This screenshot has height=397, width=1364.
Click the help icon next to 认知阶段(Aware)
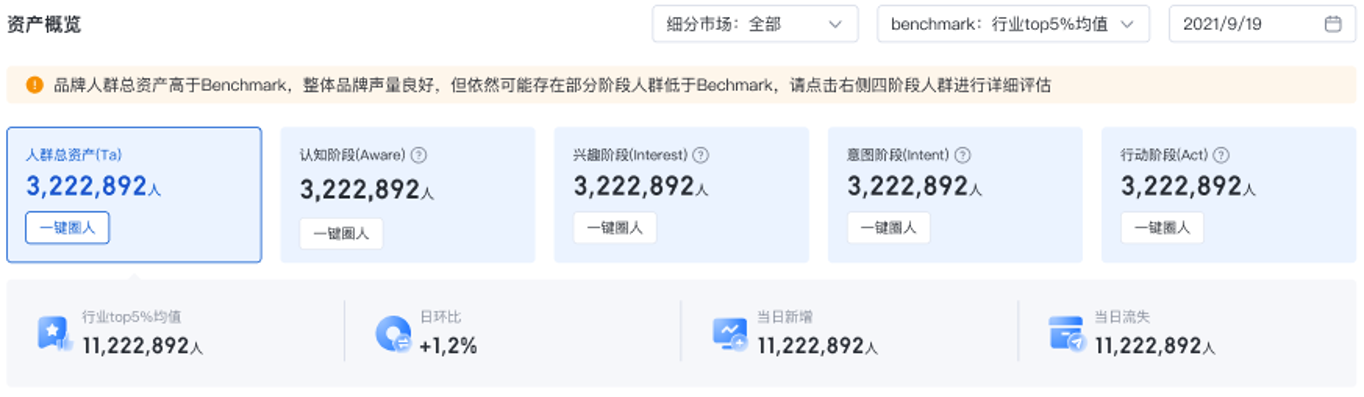coord(419,155)
